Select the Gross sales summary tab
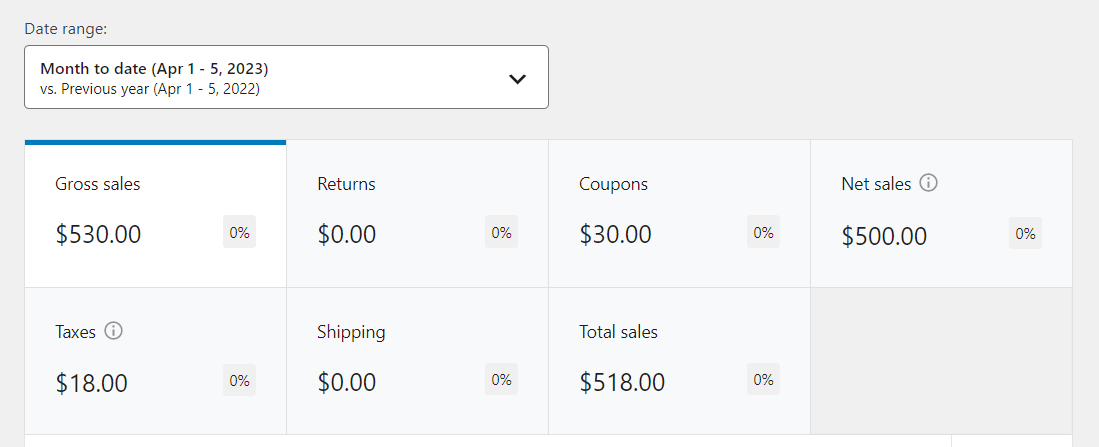The image size is (1099, 447). [156, 214]
